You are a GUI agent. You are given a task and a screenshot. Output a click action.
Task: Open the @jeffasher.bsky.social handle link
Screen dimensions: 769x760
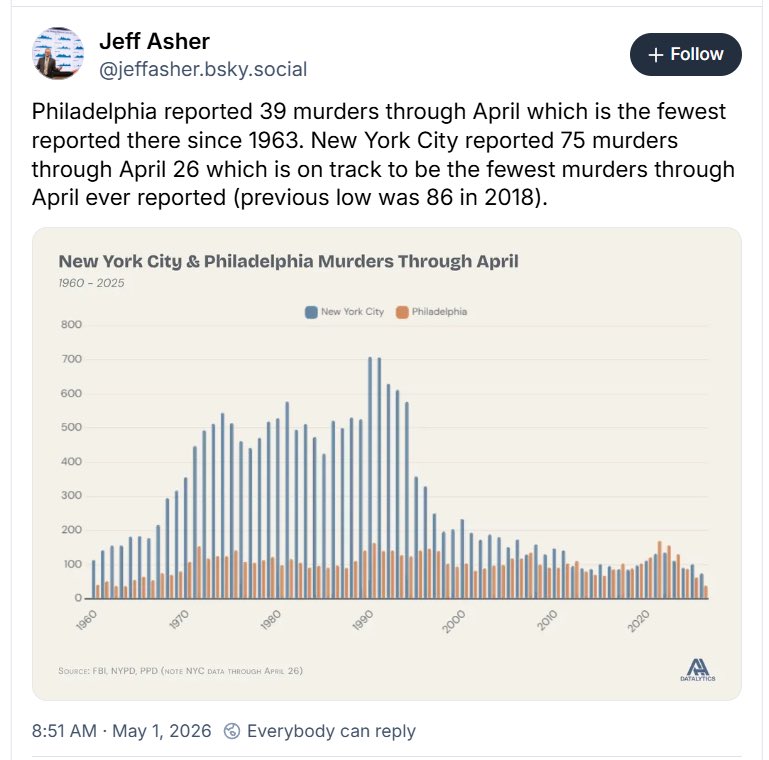click(x=203, y=69)
